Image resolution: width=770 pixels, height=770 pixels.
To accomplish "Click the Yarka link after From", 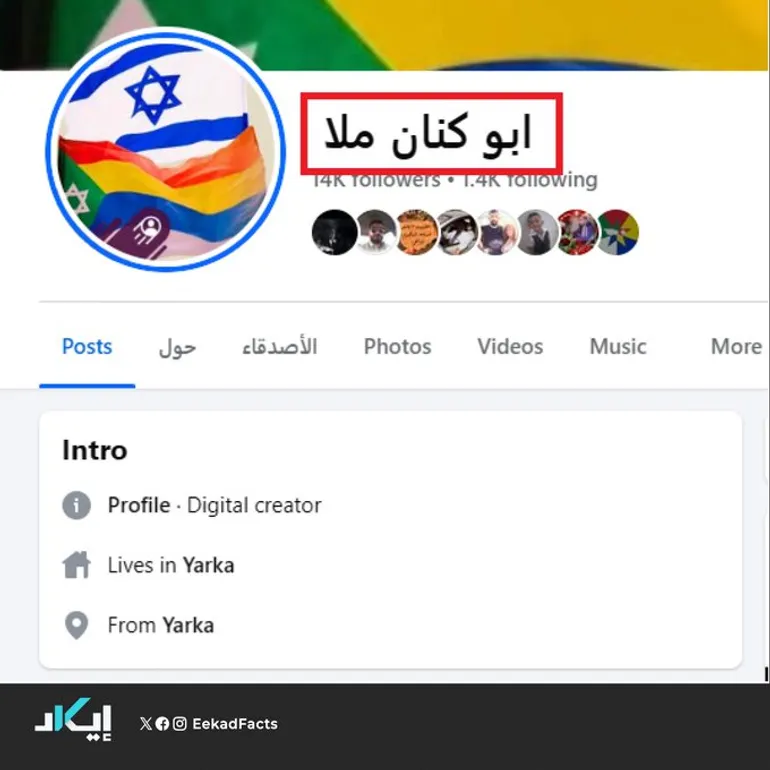I will (188, 625).
